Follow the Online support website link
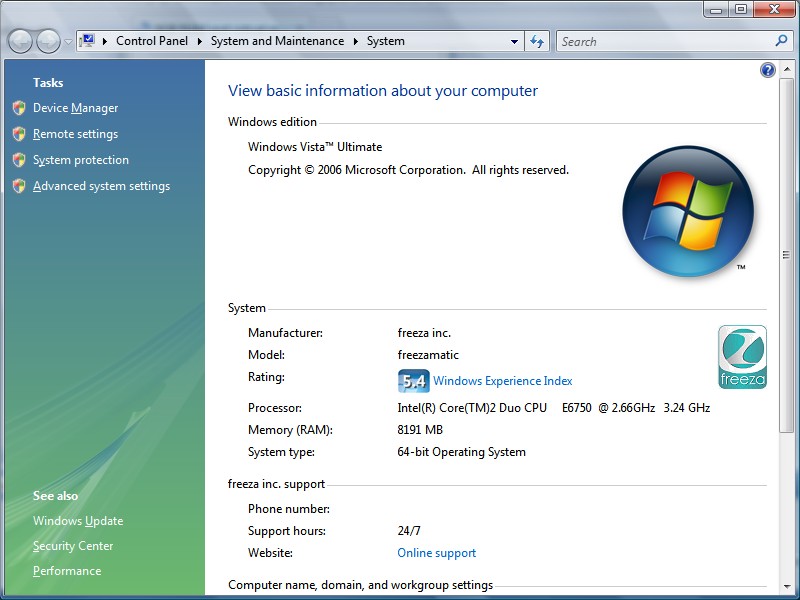The height and width of the screenshot is (600, 800). point(436,553)
